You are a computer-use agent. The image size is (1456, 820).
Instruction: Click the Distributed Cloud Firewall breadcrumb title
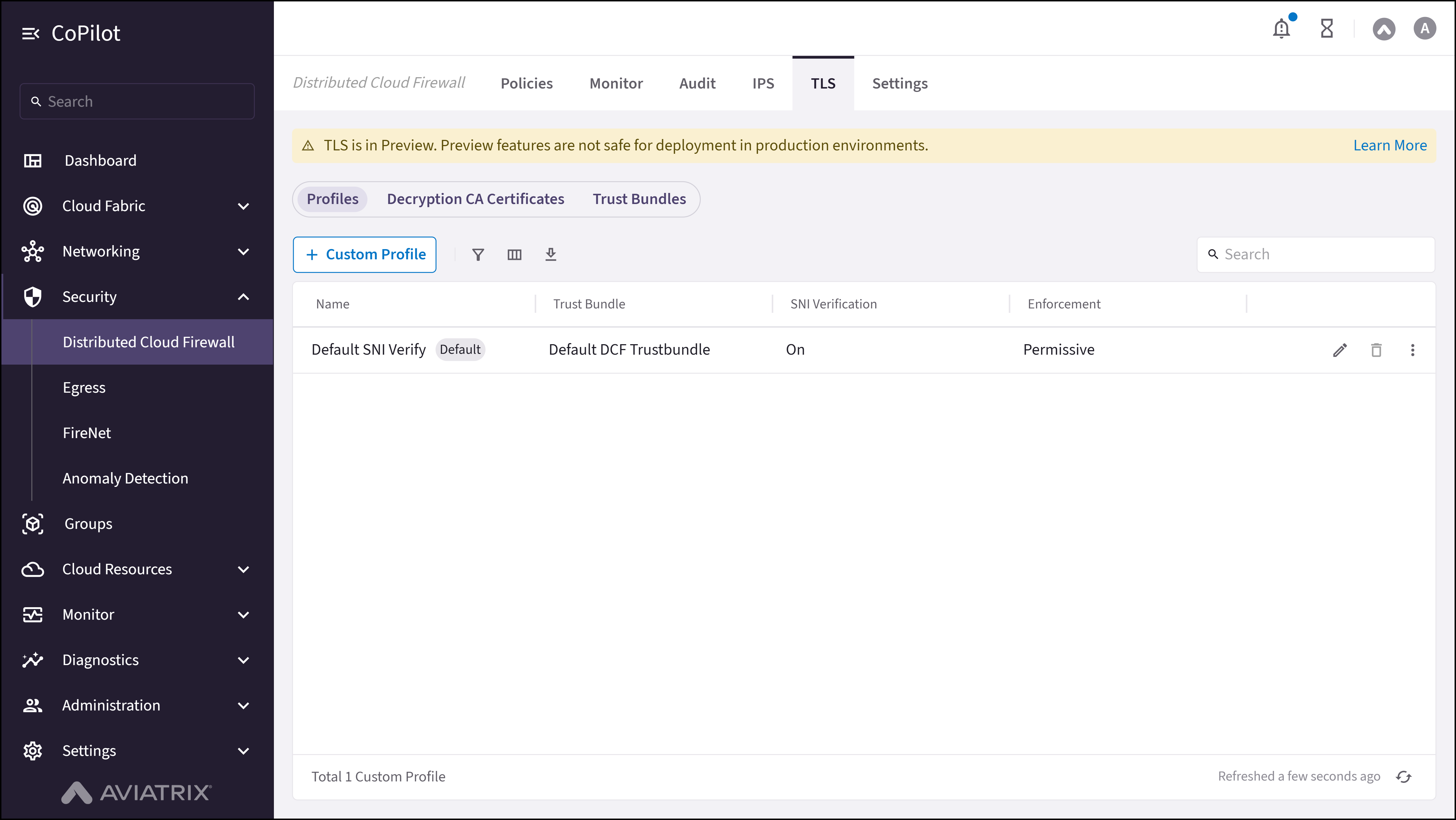(379, 83)
